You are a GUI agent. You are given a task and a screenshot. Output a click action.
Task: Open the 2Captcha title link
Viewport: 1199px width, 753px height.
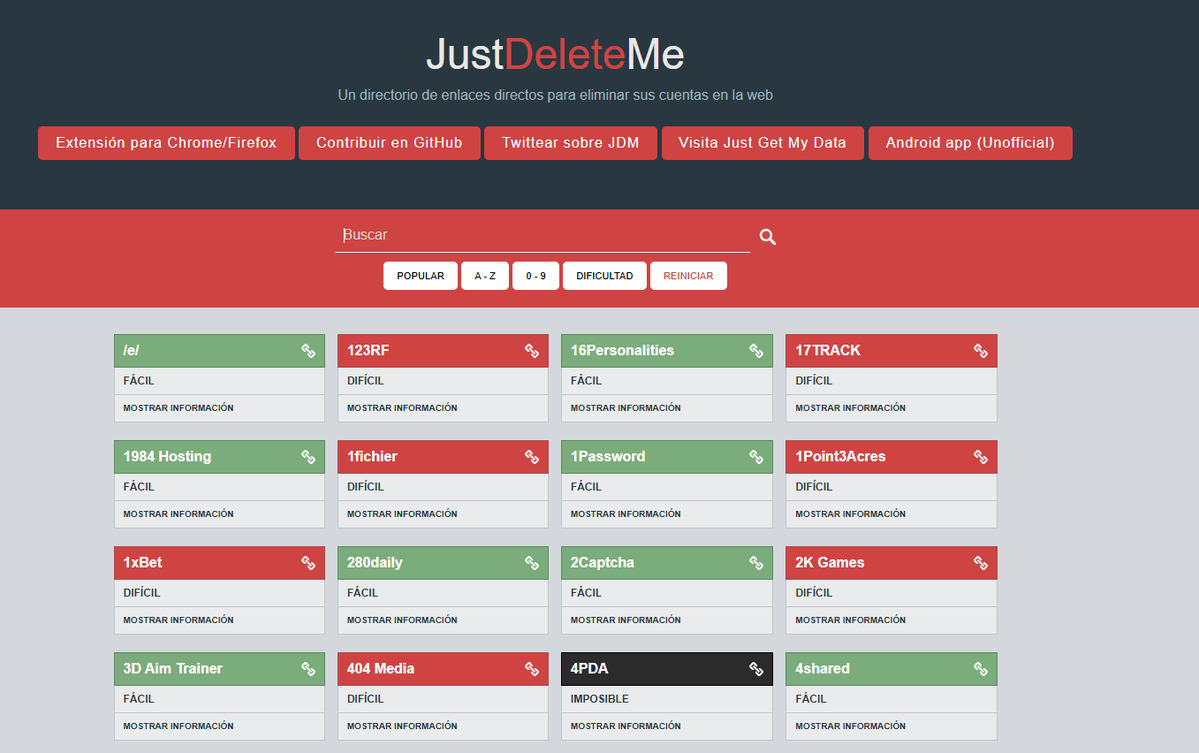pyautogui.click(x=603, y=563)
